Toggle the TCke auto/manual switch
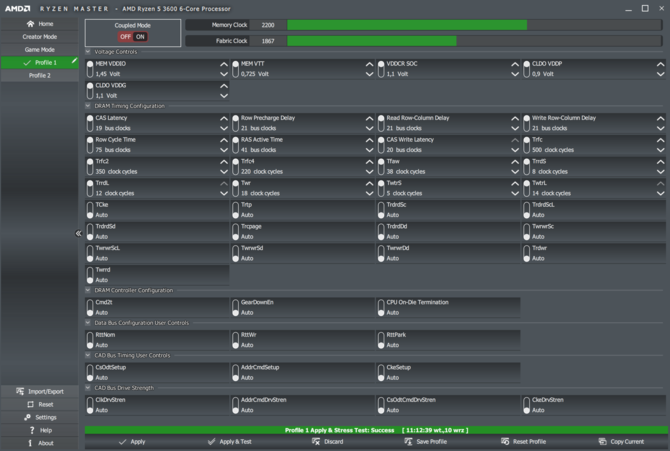The width and height of the screenshot is (670, 451). (x=90, y=210)
